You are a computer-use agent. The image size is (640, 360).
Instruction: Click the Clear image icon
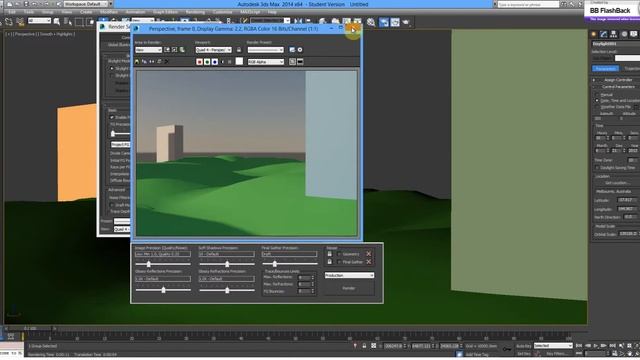pyautogui.click(x=166, y=62)
